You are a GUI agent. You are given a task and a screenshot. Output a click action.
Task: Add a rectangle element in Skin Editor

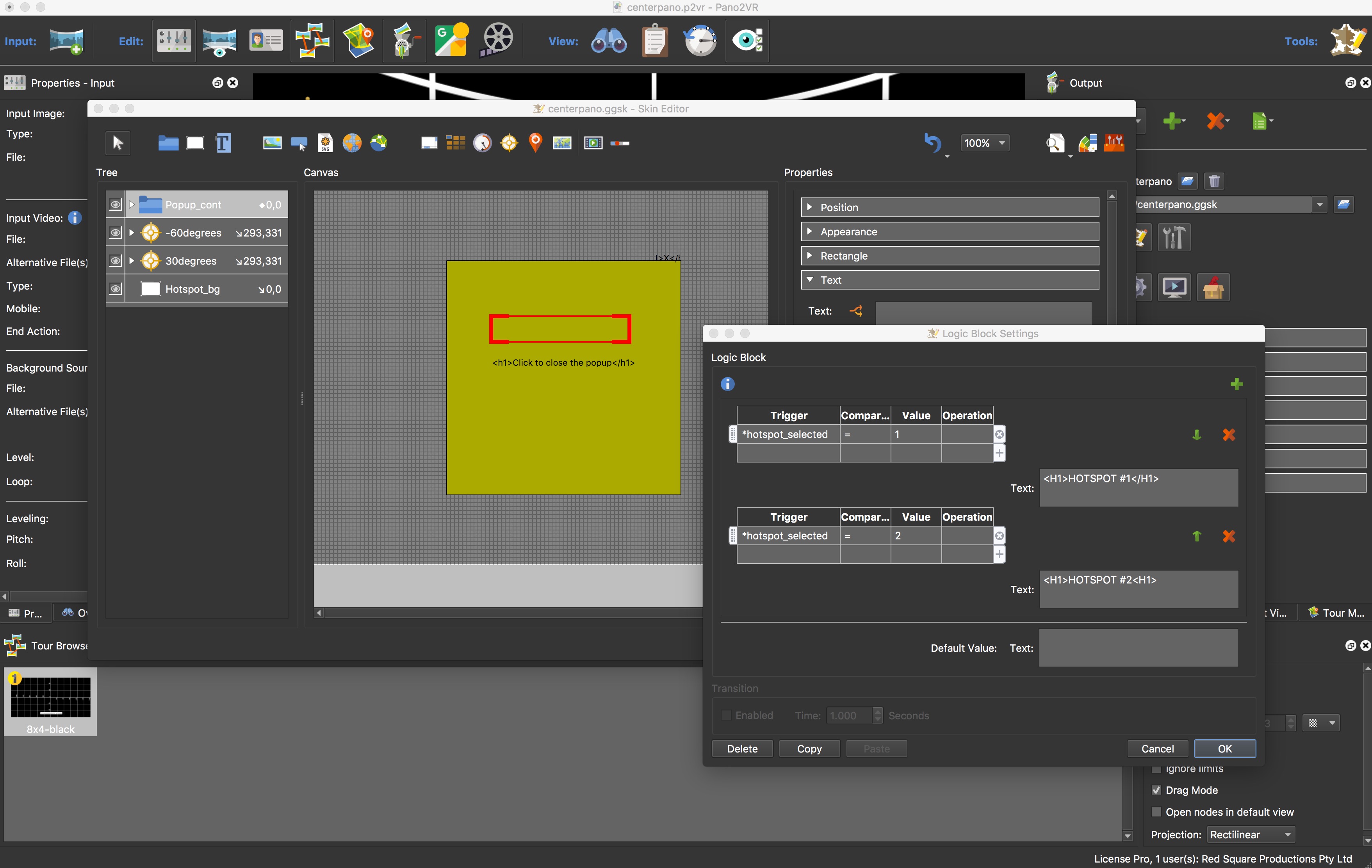tap(195, 143)
